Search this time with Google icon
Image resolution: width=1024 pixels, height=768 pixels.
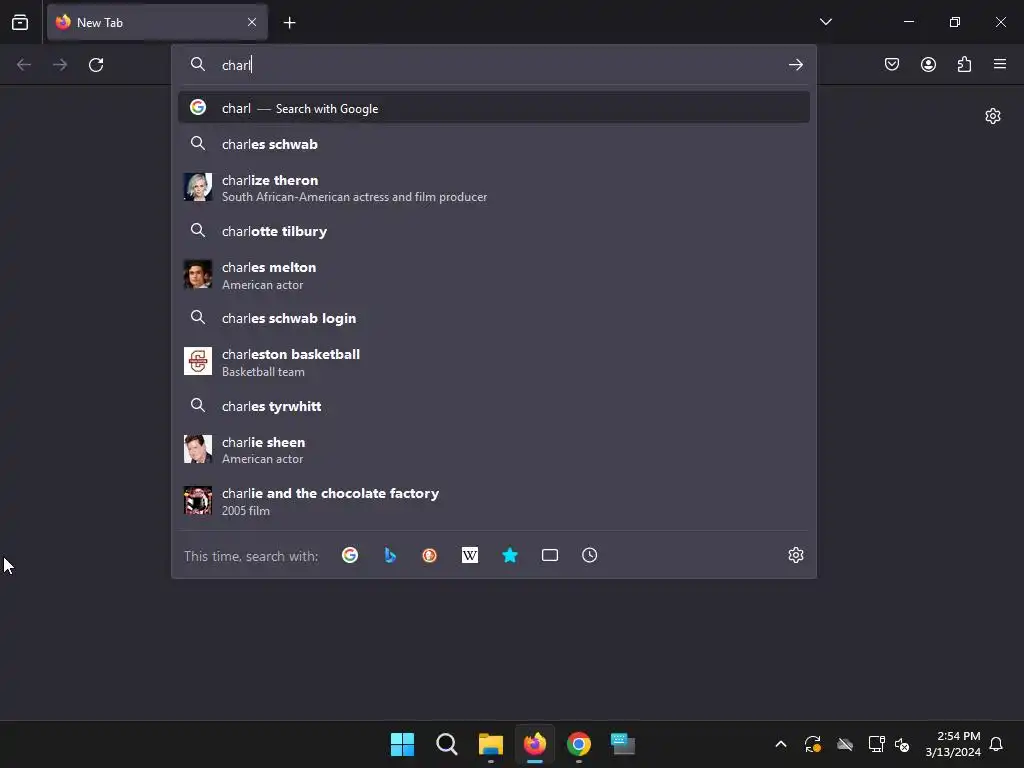click(350, 555)
